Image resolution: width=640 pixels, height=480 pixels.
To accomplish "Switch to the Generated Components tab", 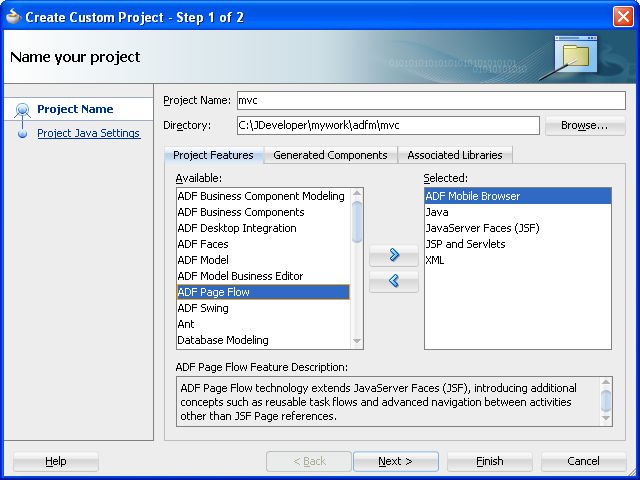I will coord(330,155).
